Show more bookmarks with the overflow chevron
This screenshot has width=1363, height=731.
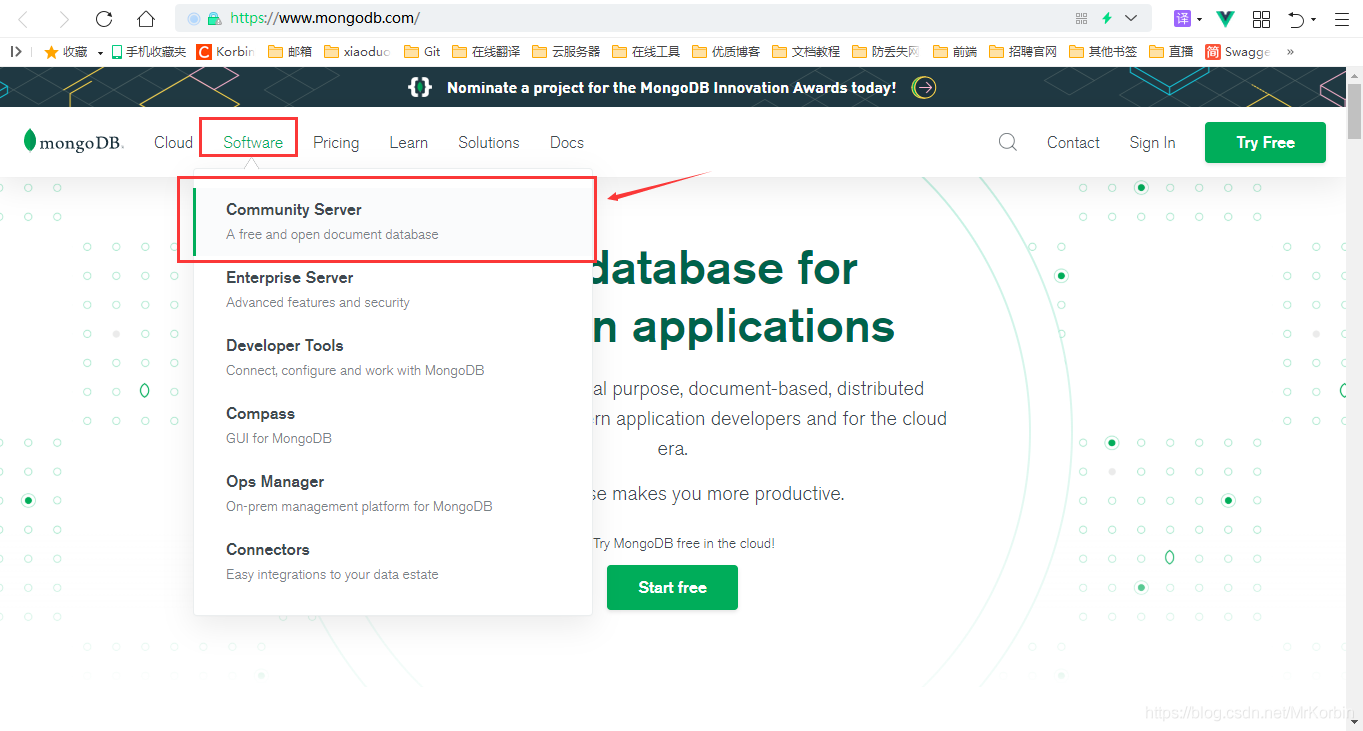(1290, 51)
